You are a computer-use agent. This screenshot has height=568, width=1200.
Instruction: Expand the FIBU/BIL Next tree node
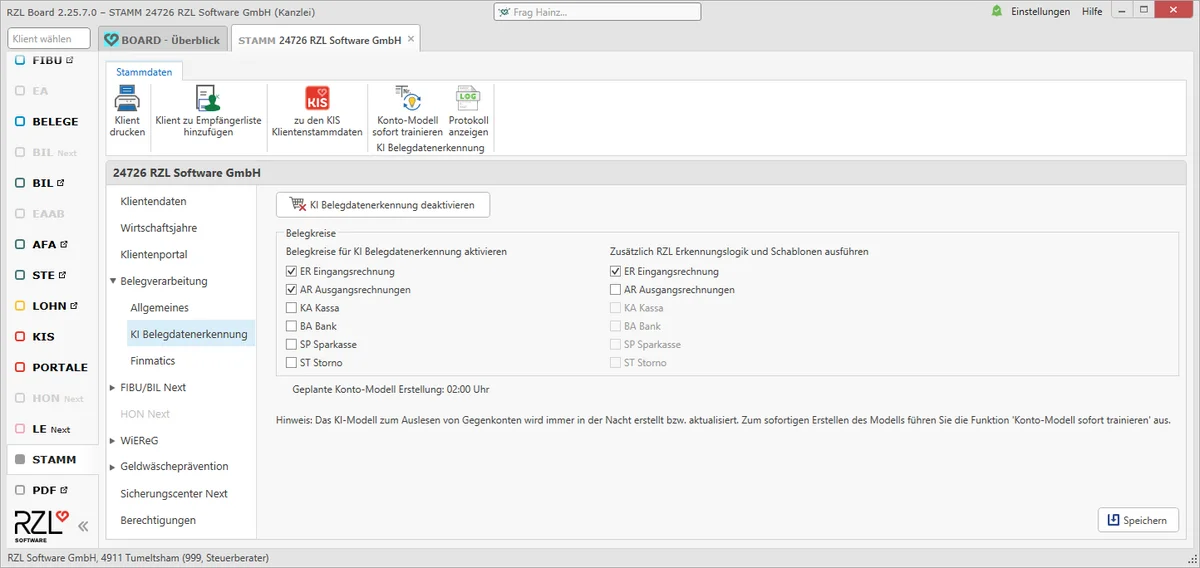113,388
